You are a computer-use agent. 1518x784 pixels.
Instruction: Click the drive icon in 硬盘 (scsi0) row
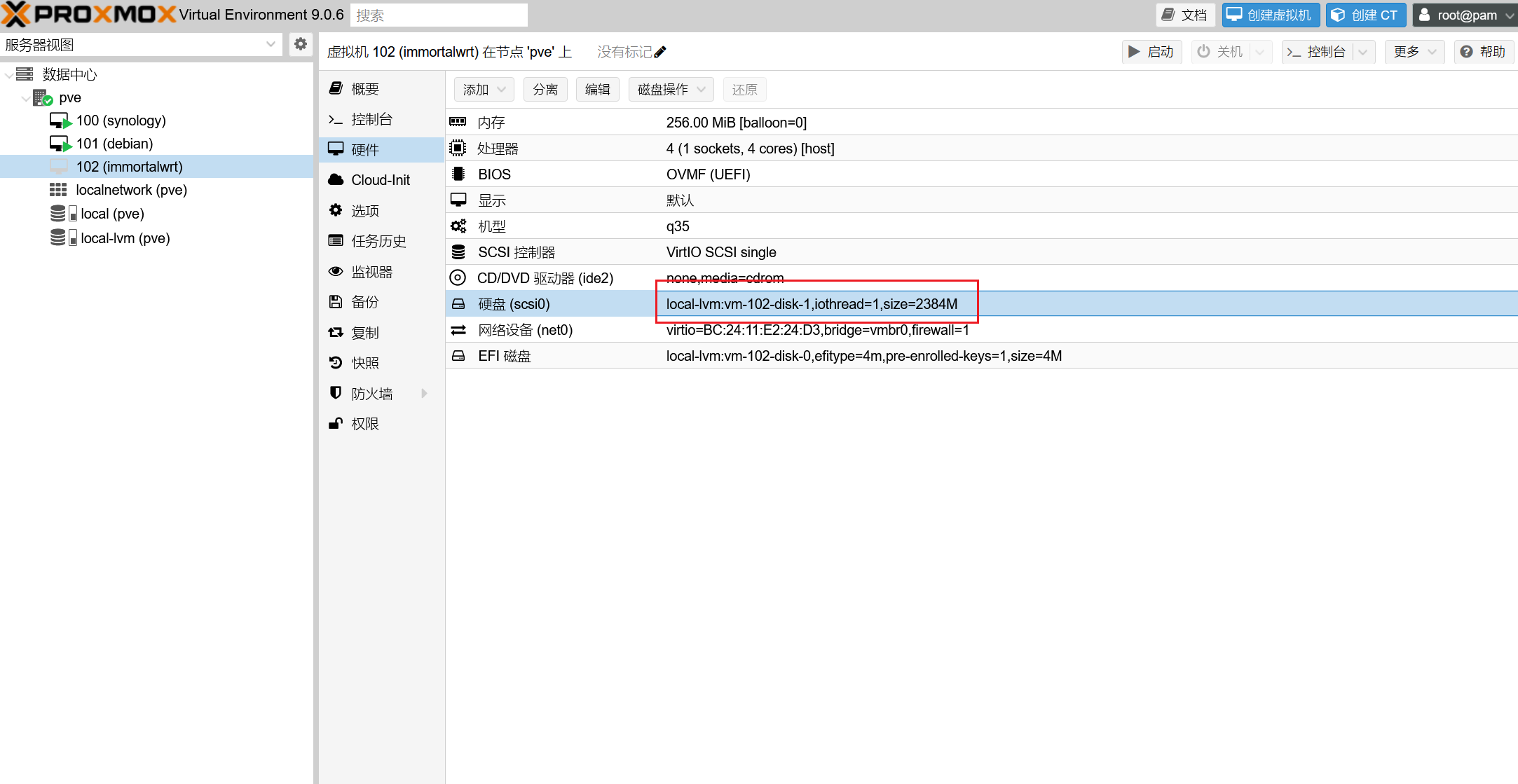point(458,304)
